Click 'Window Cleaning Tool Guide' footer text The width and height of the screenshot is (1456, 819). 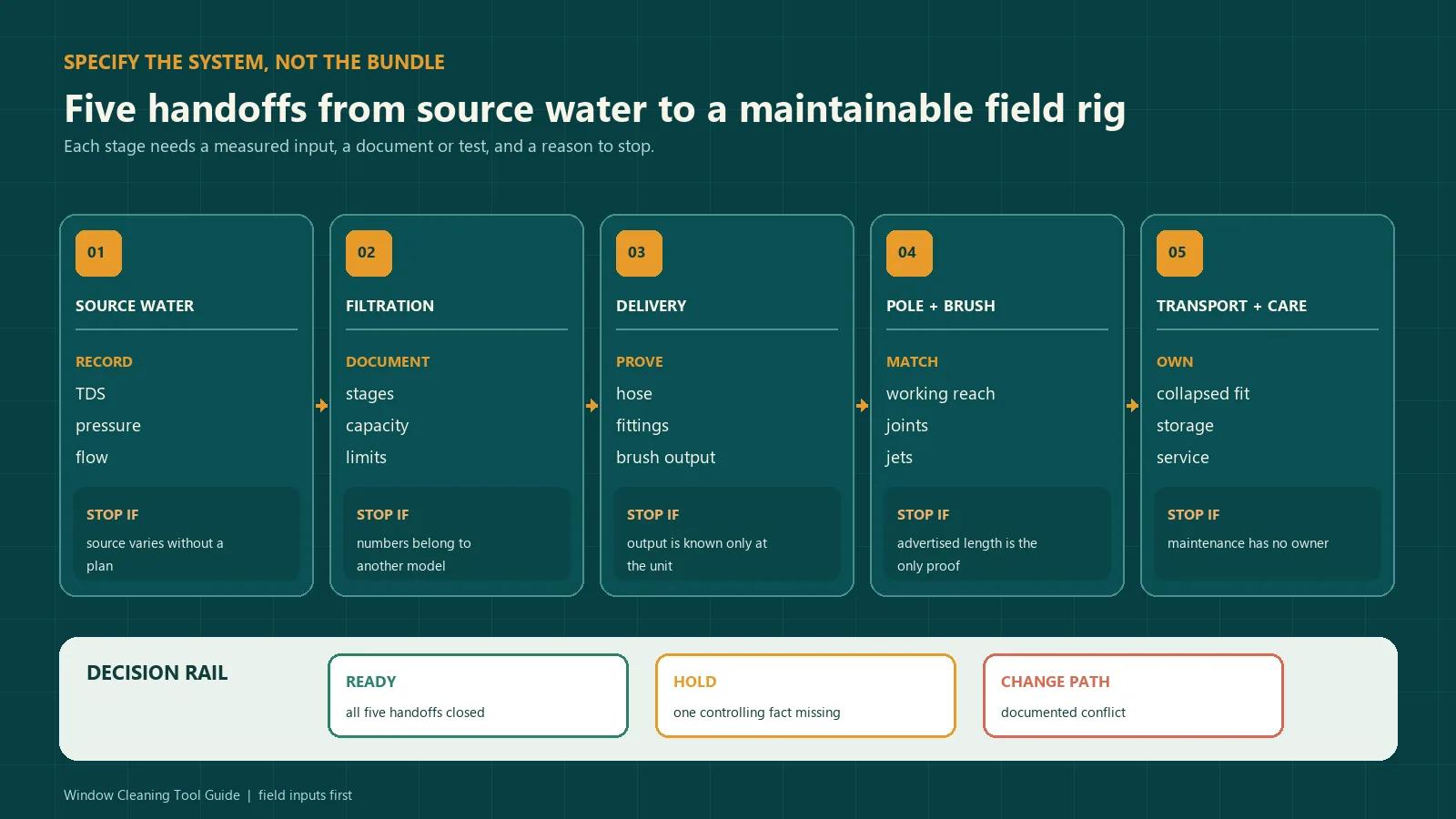coord(152,795)
